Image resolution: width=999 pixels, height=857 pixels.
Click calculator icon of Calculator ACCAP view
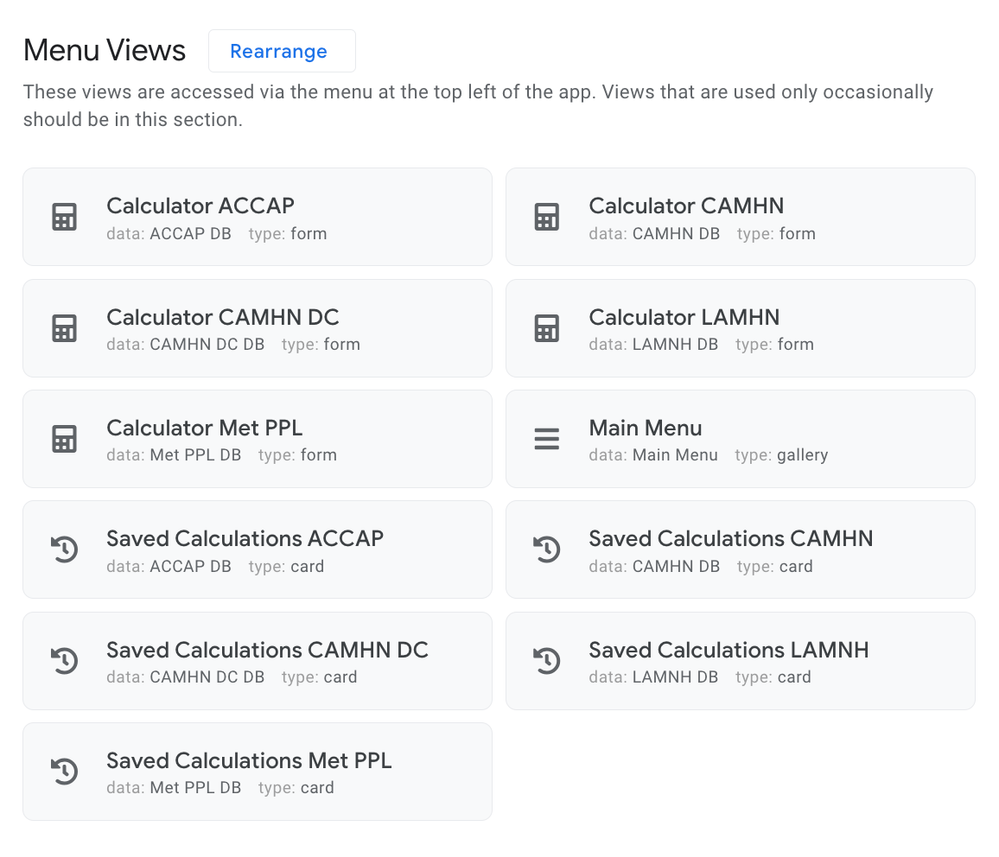(x=64, y=217)
